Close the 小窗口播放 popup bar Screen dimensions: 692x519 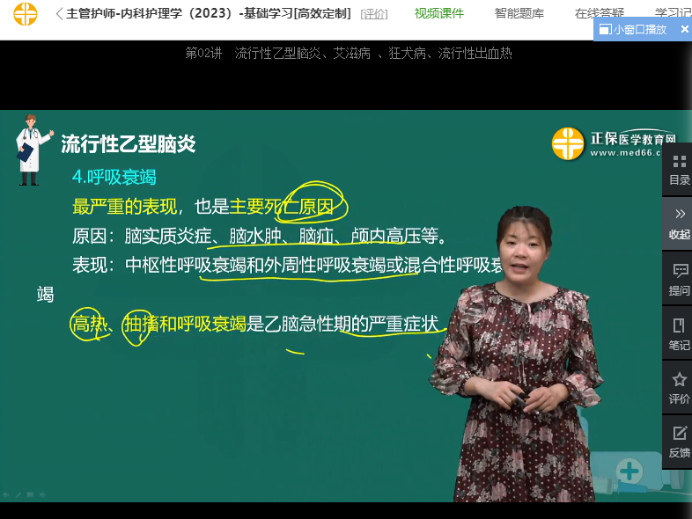(x=683, y=30)
